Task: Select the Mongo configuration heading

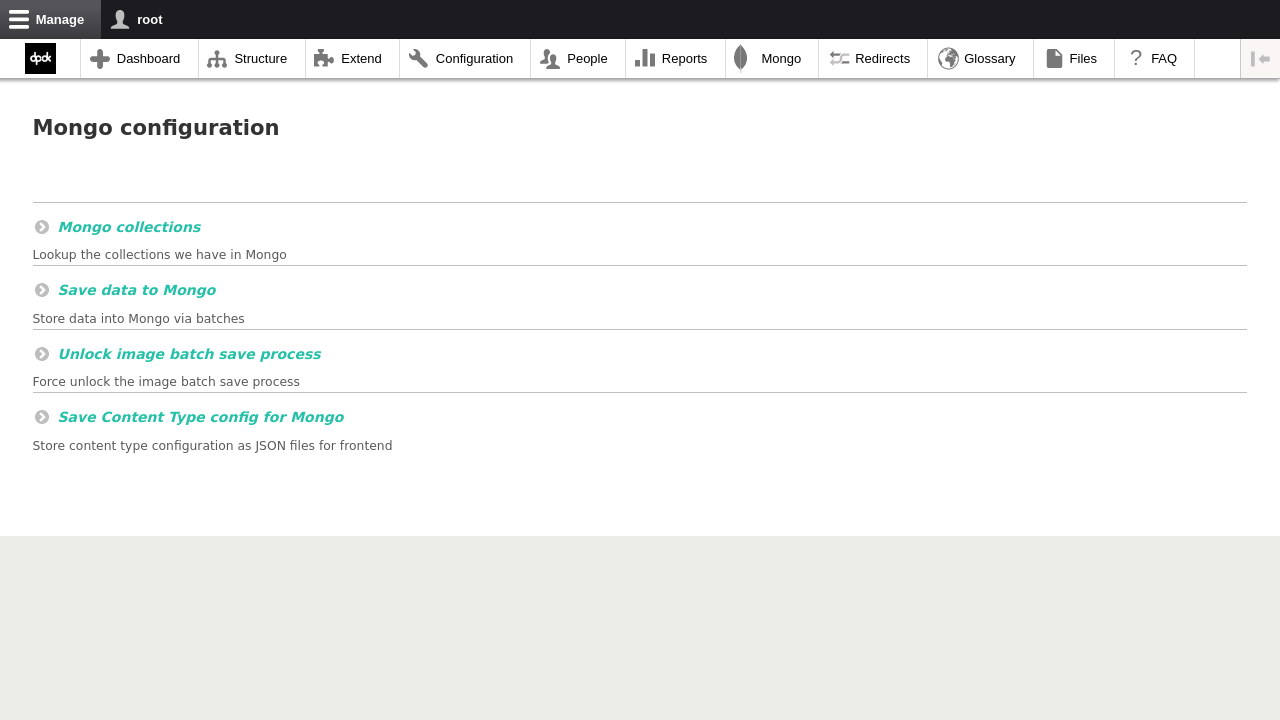Action: 156,128
